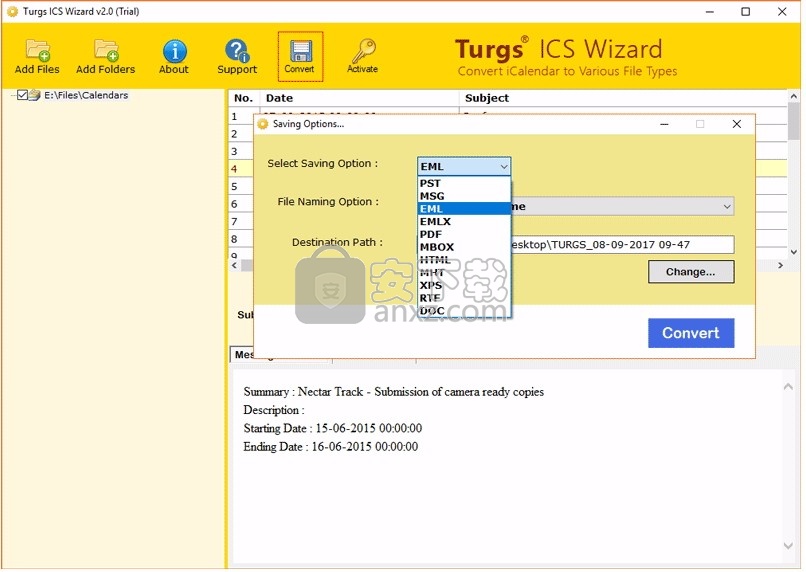The width and height of the screenshot is (806, 572).
Task: Click the Starting Date line in preview
Action: (x=333, y=428)
